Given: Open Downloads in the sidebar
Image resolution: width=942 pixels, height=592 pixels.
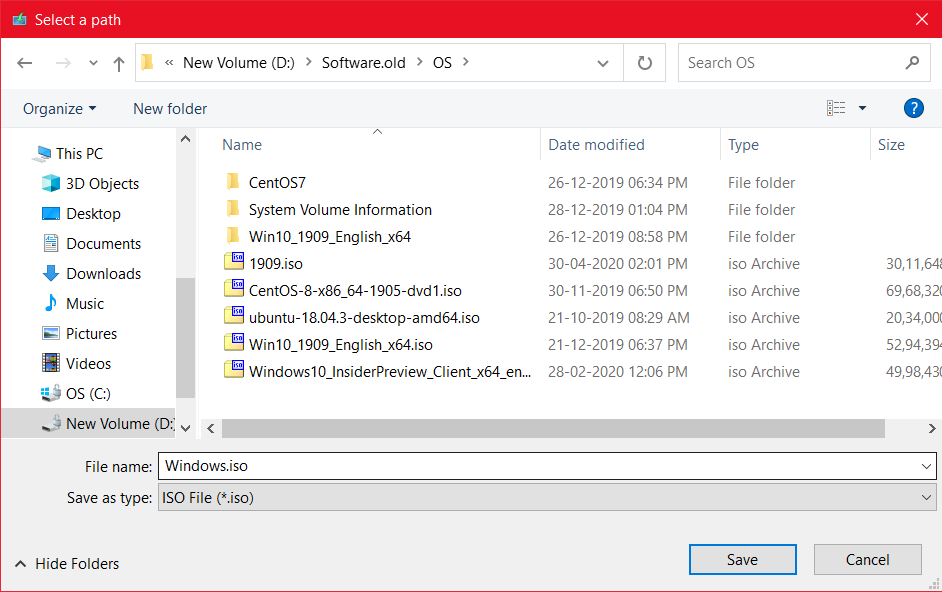Looking at the screenshot, I should (x=103, y=274).
